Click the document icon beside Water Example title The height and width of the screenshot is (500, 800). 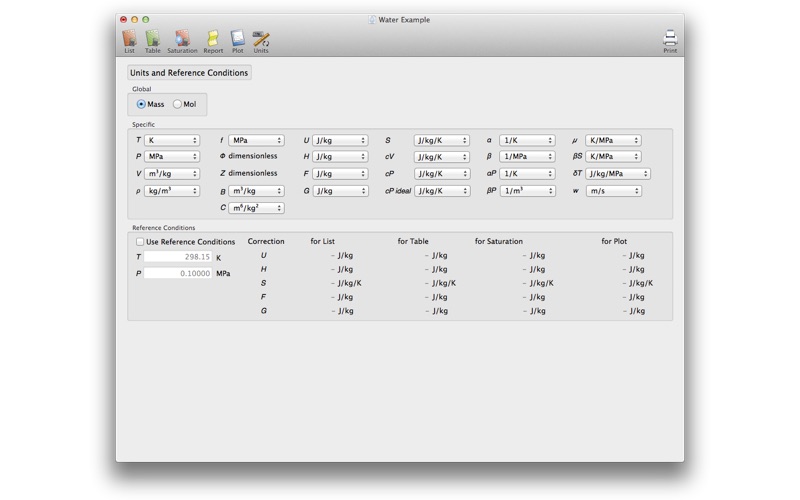click(372, 19)
